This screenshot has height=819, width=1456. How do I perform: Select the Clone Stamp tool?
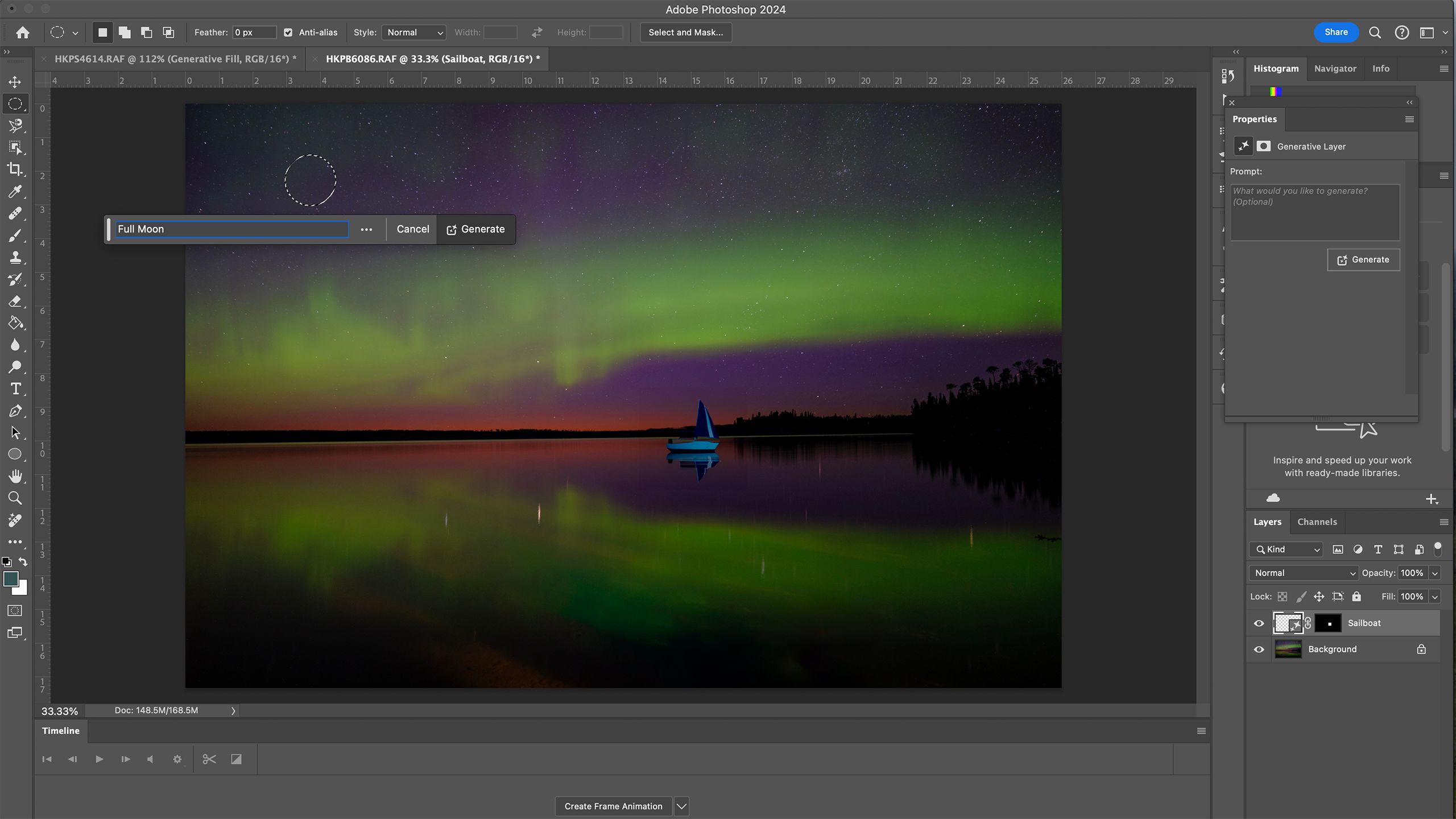point(15,257)
